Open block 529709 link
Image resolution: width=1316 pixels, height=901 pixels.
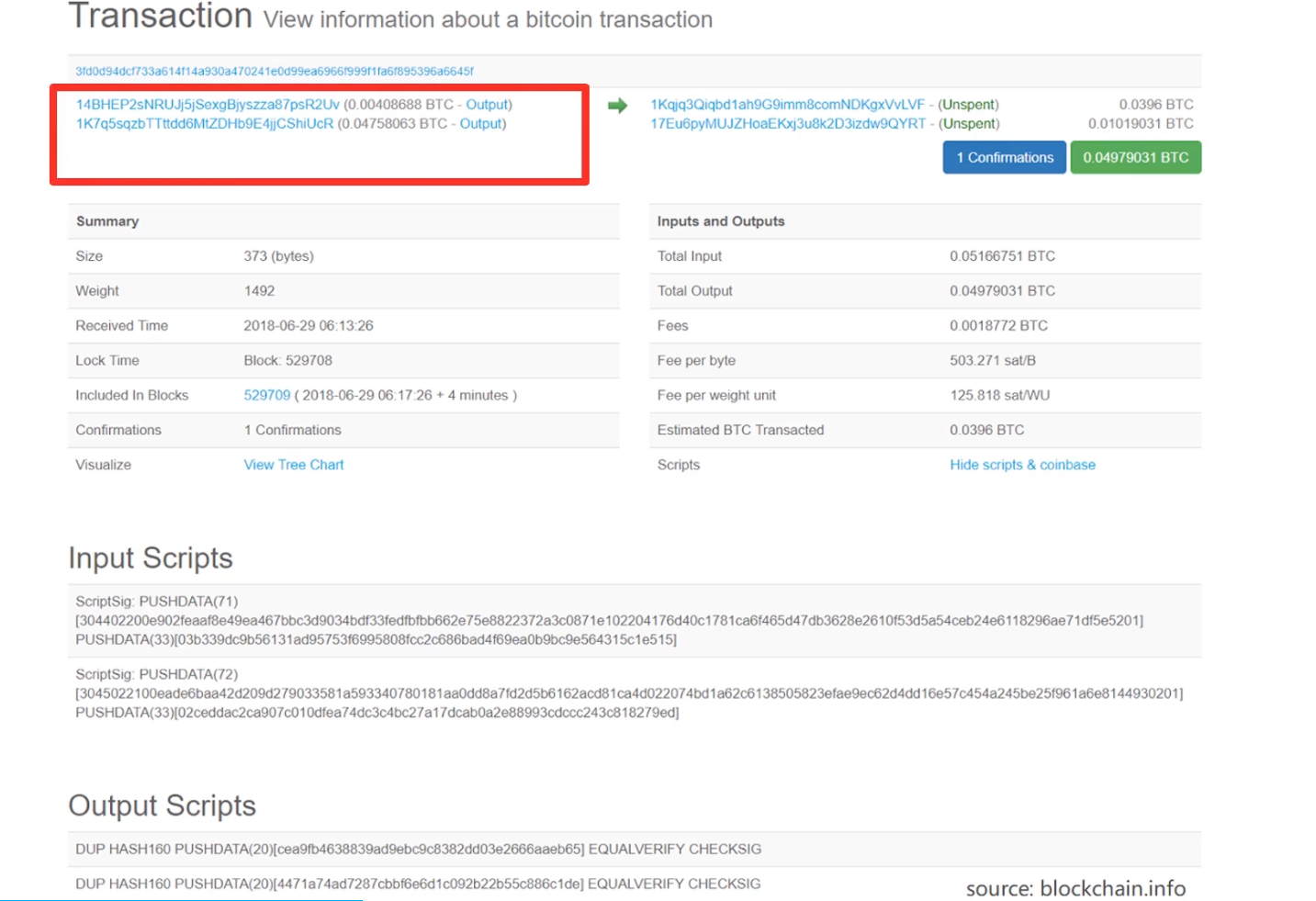coord(267,395)
